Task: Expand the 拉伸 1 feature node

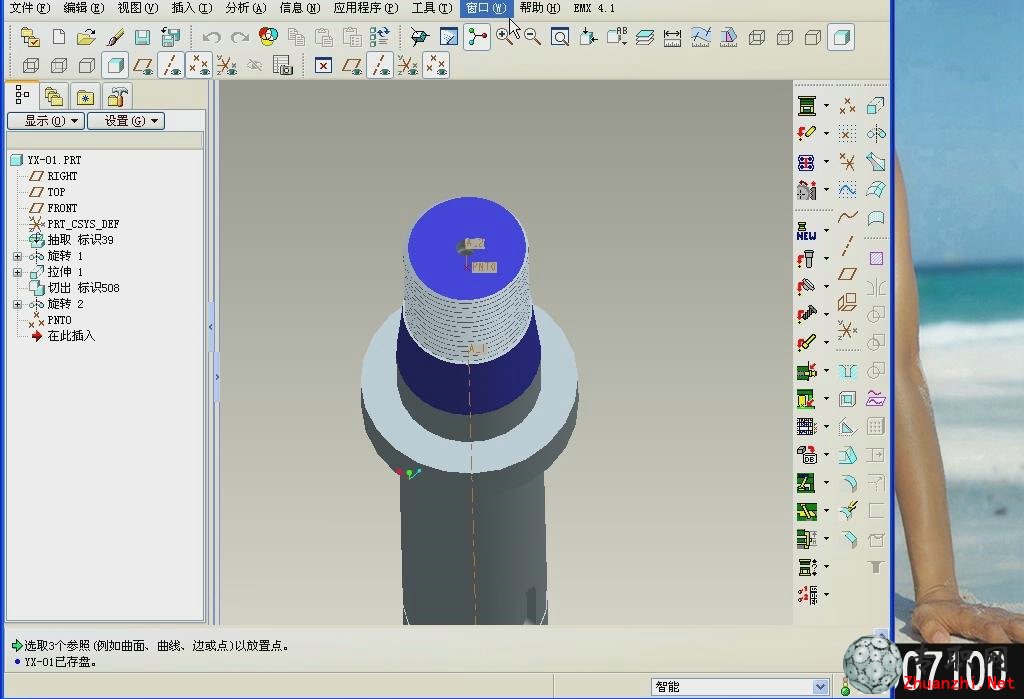Action: coord(18,272)
